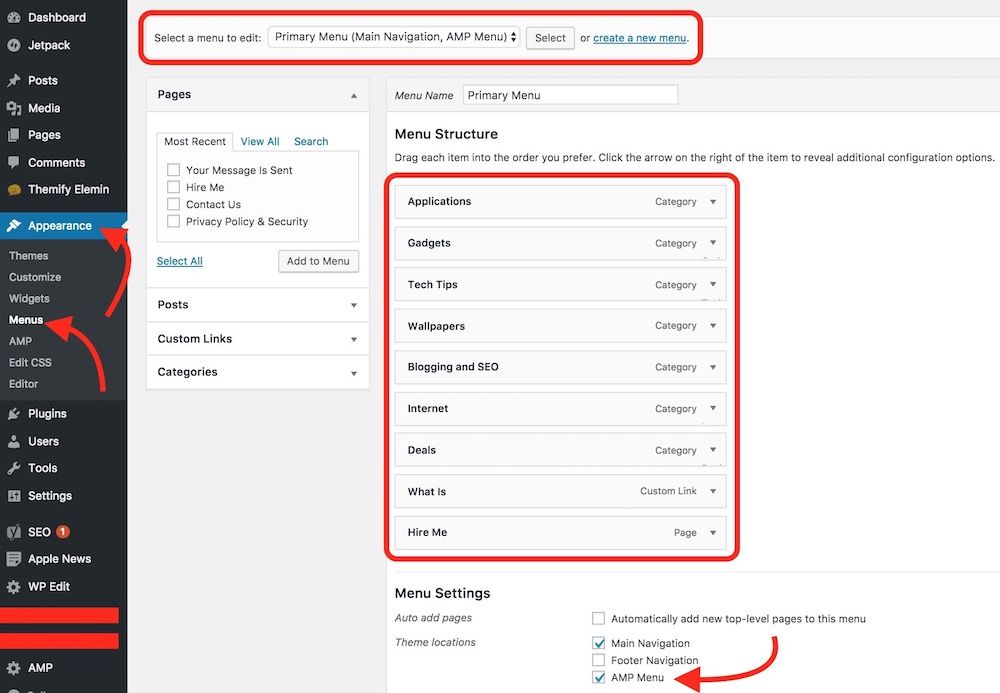The image size is (1000, 693).
Task: Open Media library icon in sidebar
Action: pos(14,108)
